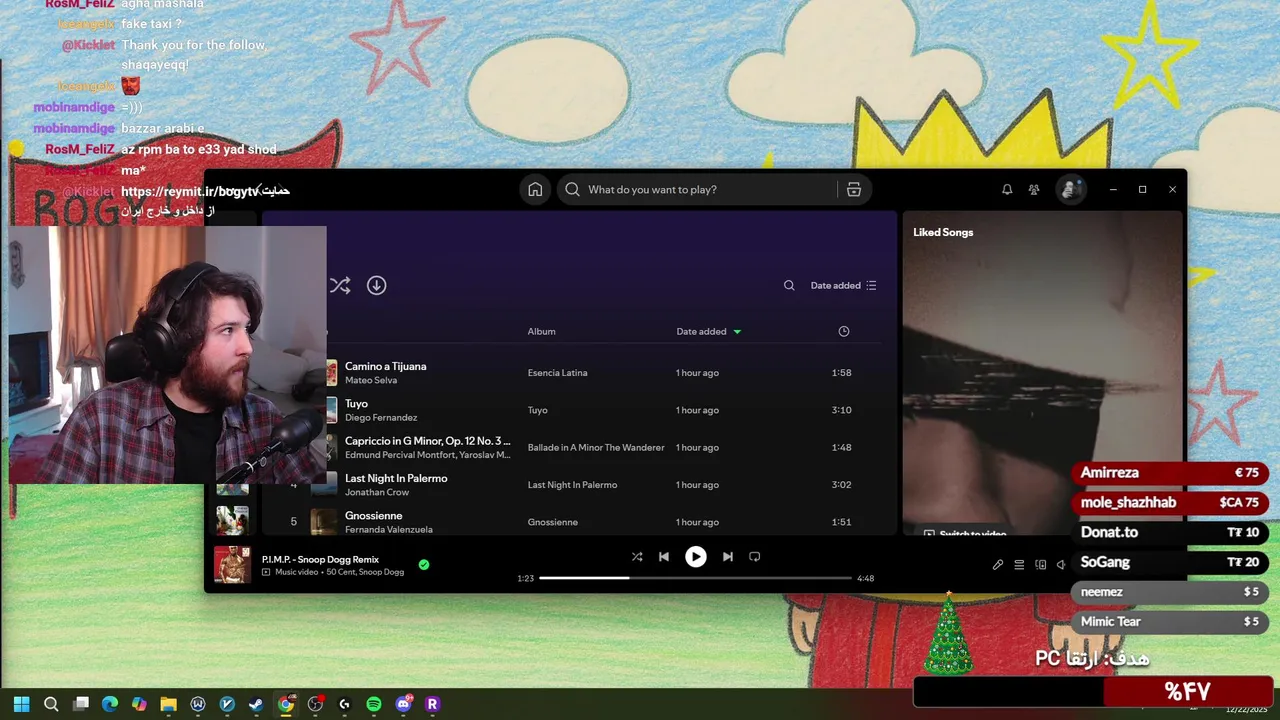1280x720 pixels.
Task: Switch to Spotify on the taskbar
Action: [374, 704]
